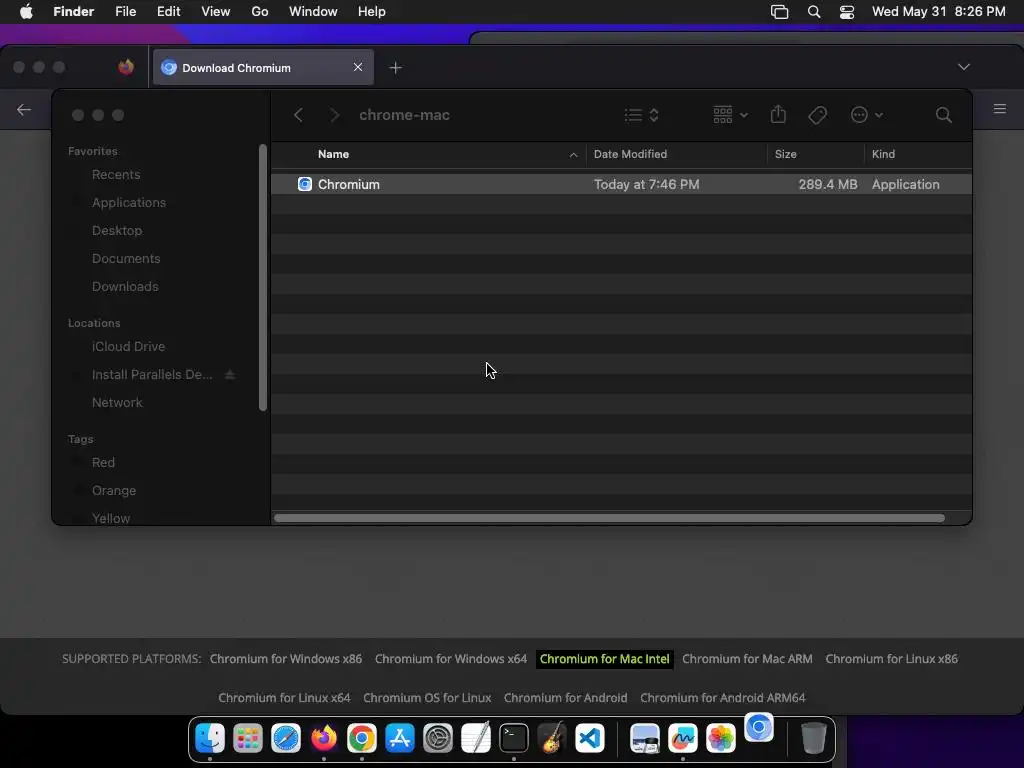This screenshot has width=1024, height=768.
Task: Click the Share toolbar icon
Action: (778, 115)
